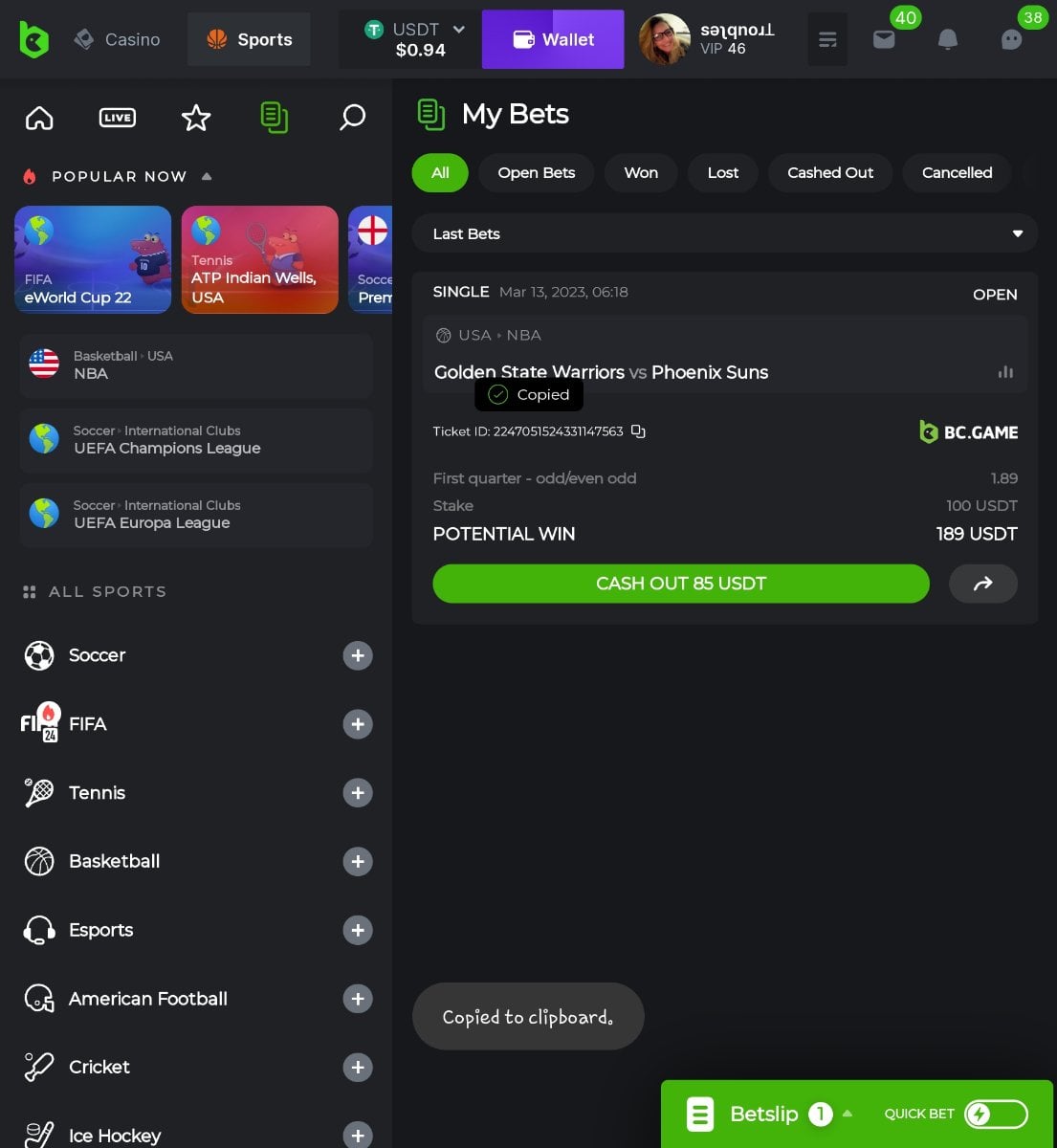Switch to the Open Bets tab
Viewport: 1057px width, 1148px height.
click(536, 173)
